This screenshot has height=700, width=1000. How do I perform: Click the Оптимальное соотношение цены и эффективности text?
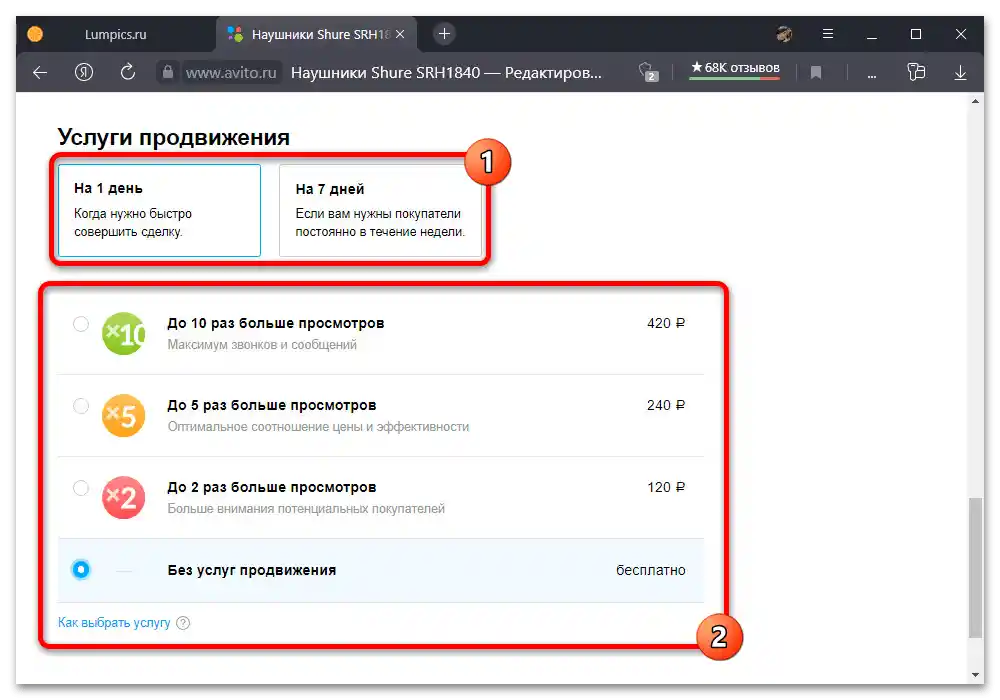tap(318, 427)
